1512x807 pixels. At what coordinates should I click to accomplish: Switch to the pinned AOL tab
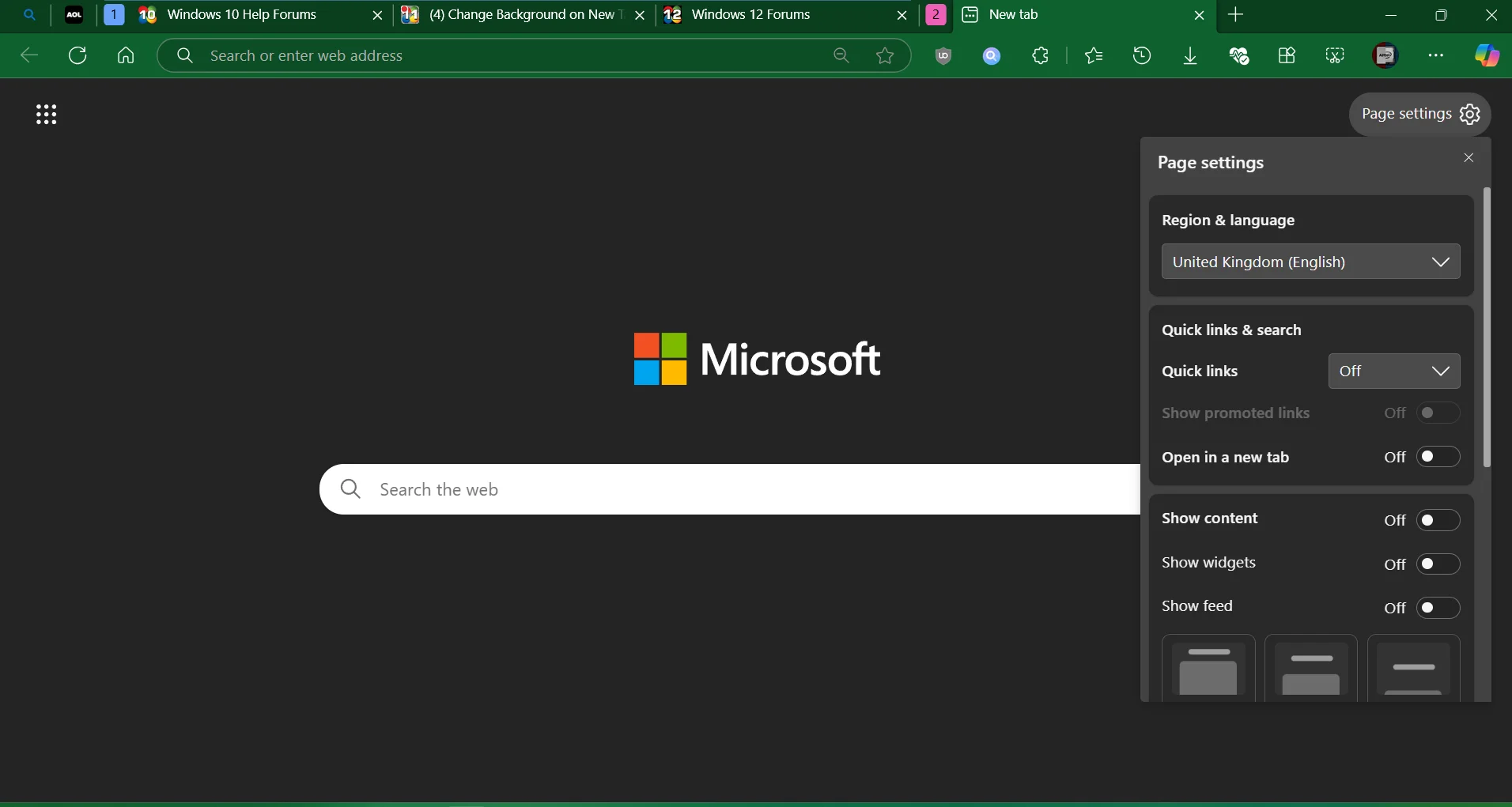(74, 15)
